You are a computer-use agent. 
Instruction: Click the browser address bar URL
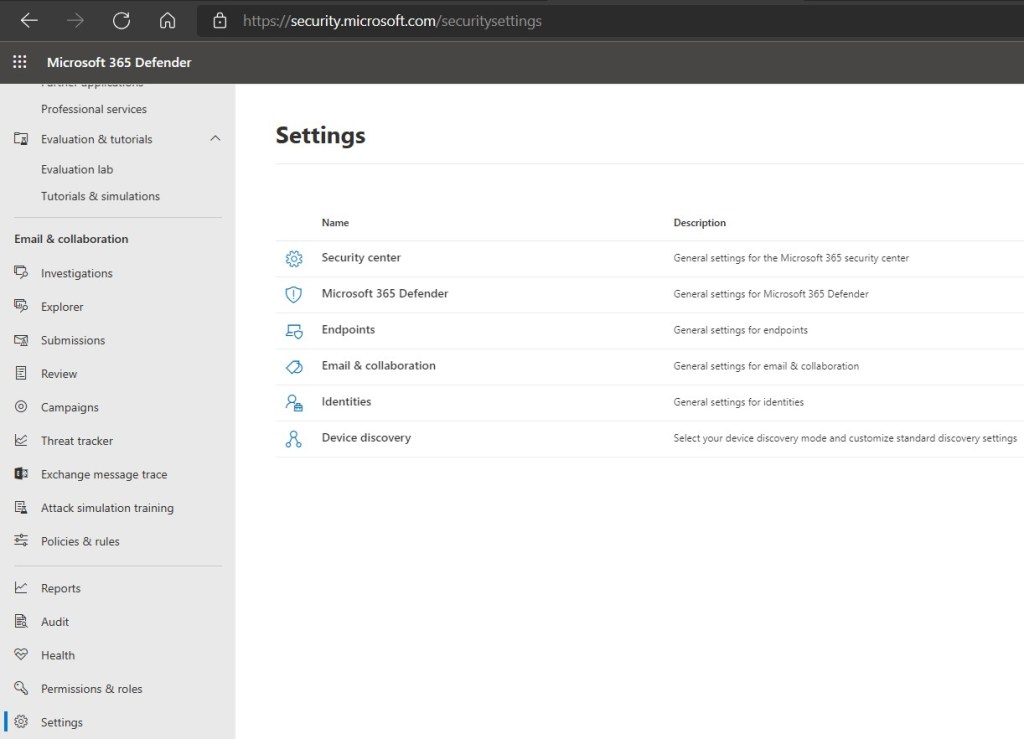(392, 20)
